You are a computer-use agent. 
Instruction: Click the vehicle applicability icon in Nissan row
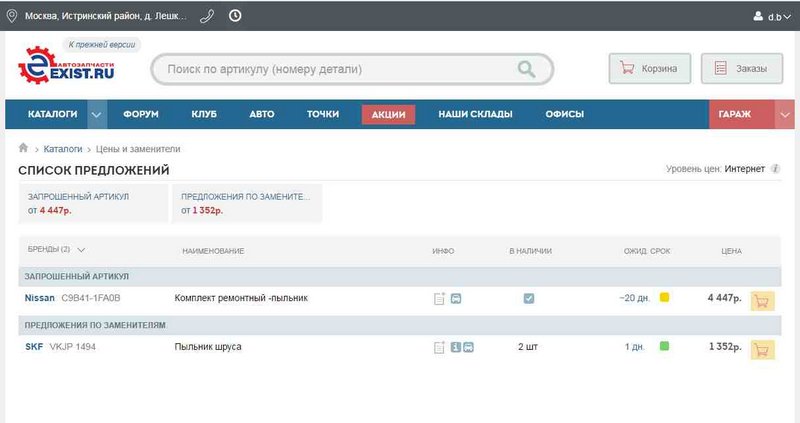(x=456, y=298)
